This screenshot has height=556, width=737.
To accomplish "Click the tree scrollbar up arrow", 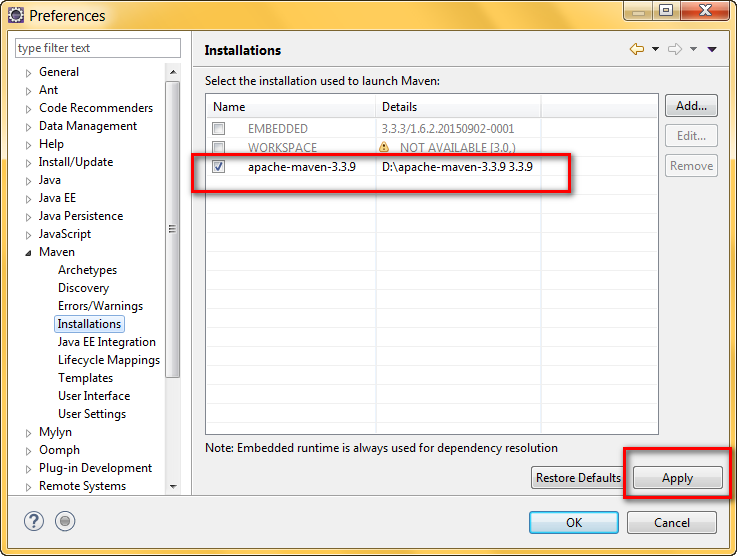I will tap(173, 72).
